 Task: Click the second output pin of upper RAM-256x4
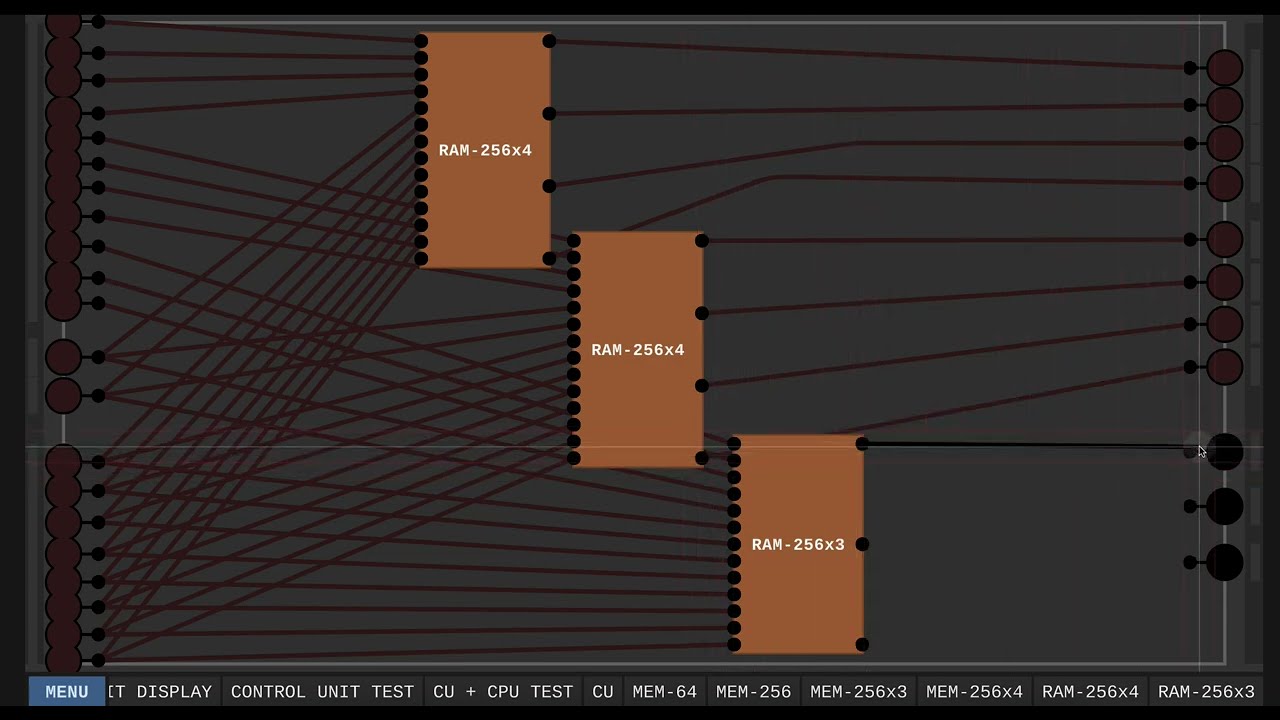pyautogui.click(x=549, y=114)
